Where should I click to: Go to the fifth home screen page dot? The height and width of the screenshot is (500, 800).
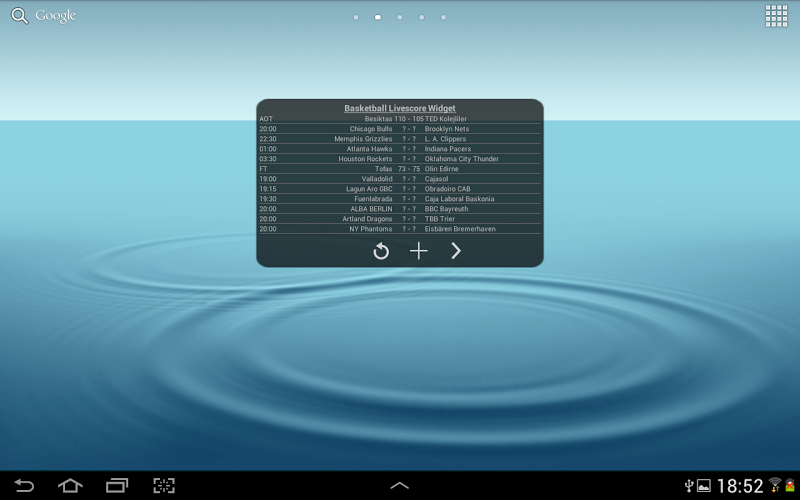click(x=443, y=17)
